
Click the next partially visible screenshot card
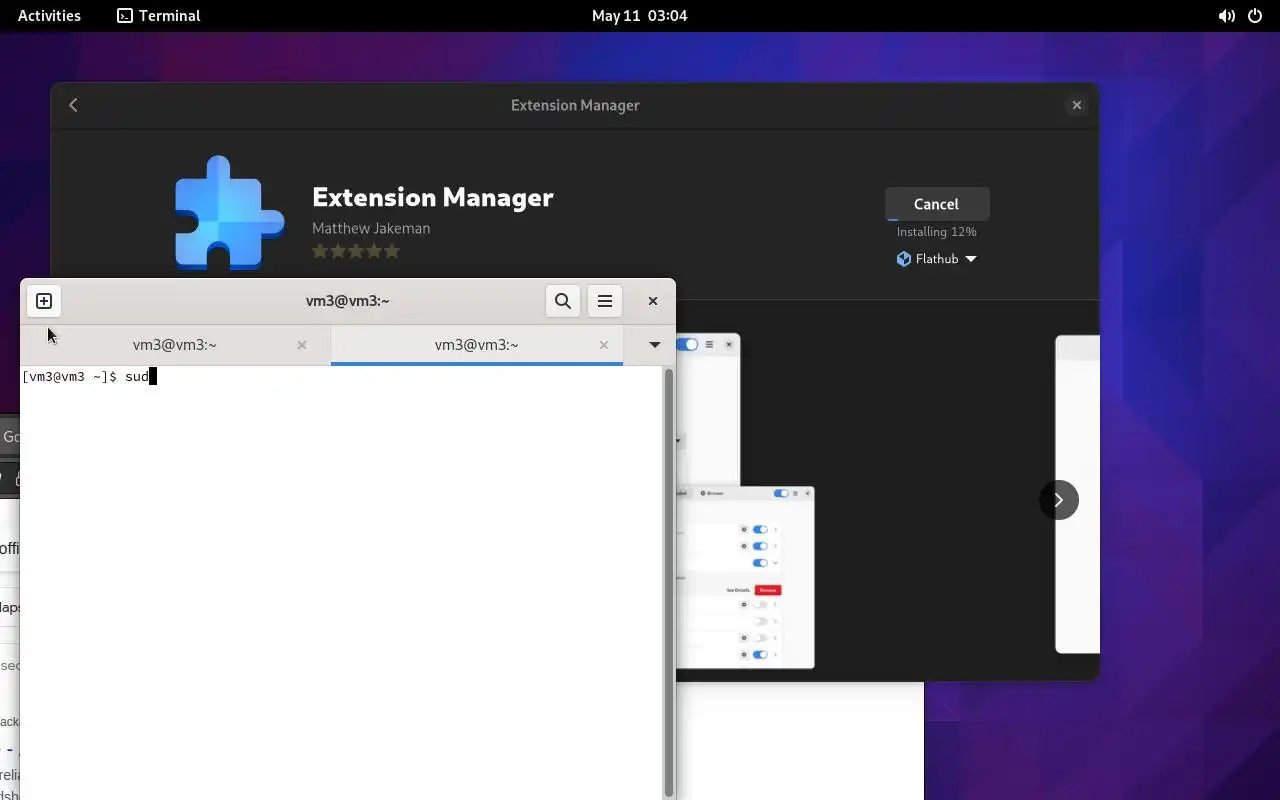tap(1078, 494)
